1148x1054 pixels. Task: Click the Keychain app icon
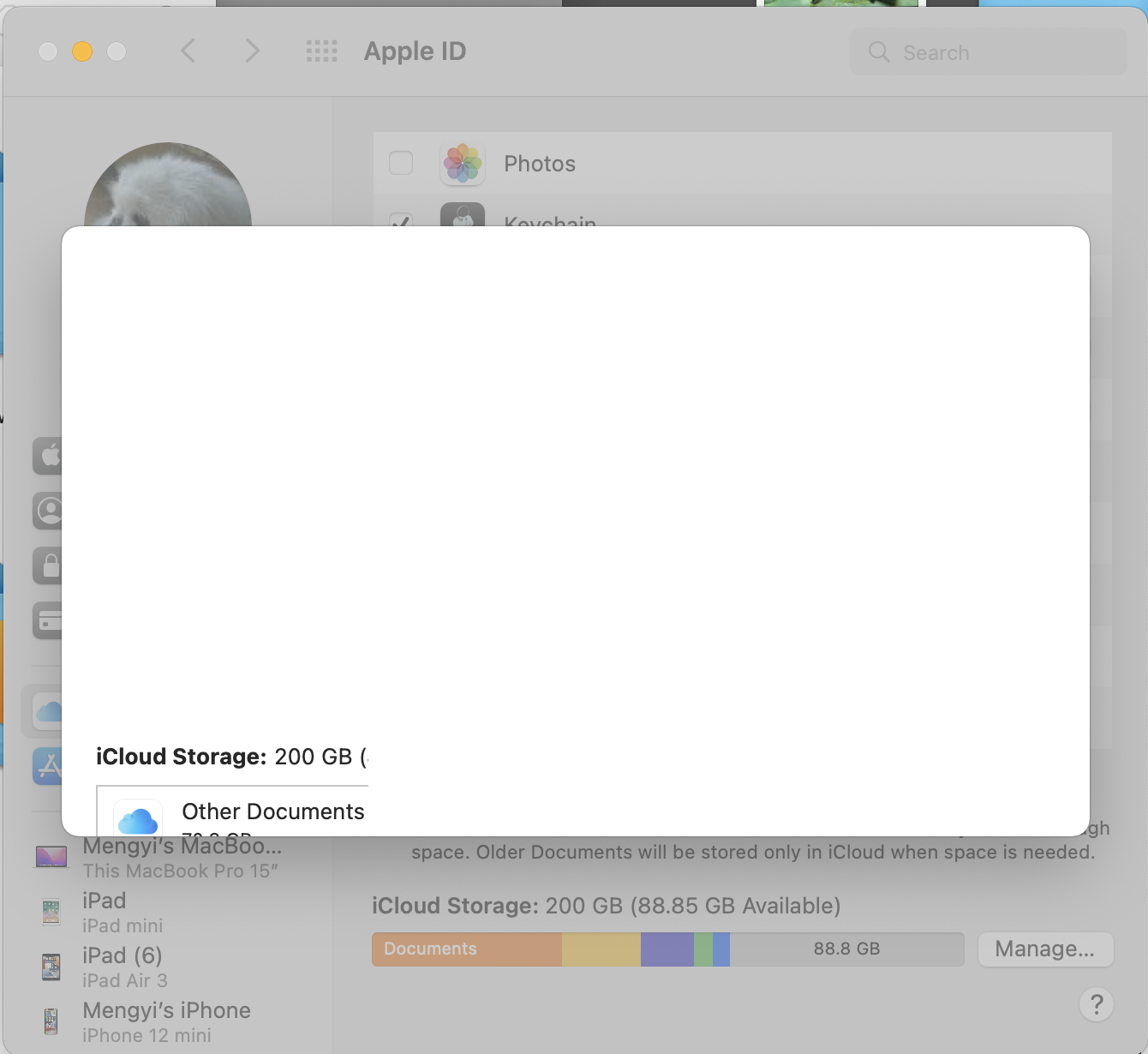click(x=463, y=215)
